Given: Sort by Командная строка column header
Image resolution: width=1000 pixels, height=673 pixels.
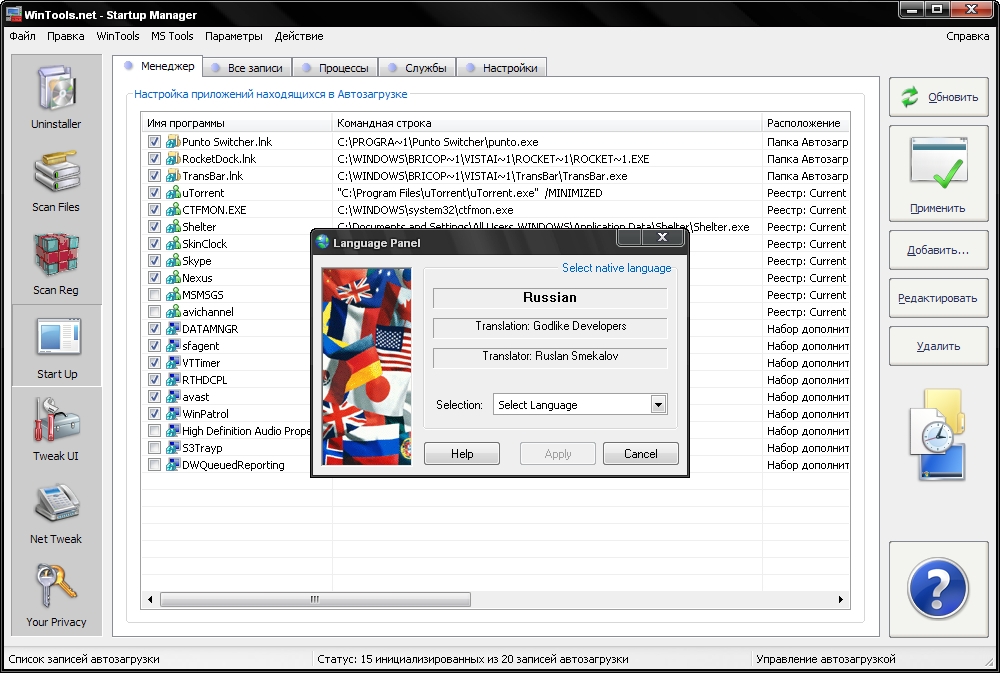Looking at the screenshot, I should point(547,123).
